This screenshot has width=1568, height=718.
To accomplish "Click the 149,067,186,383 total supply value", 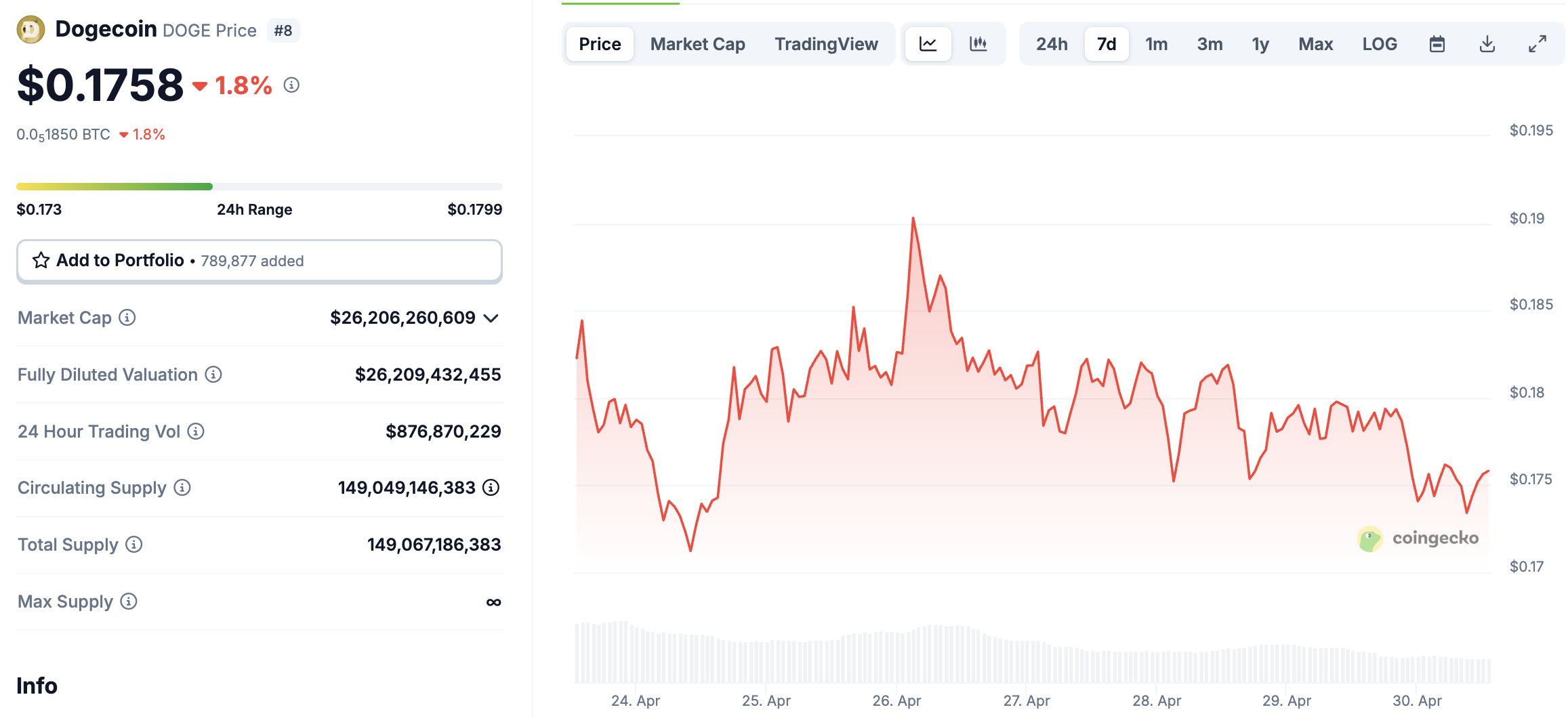I will [434, 545].
